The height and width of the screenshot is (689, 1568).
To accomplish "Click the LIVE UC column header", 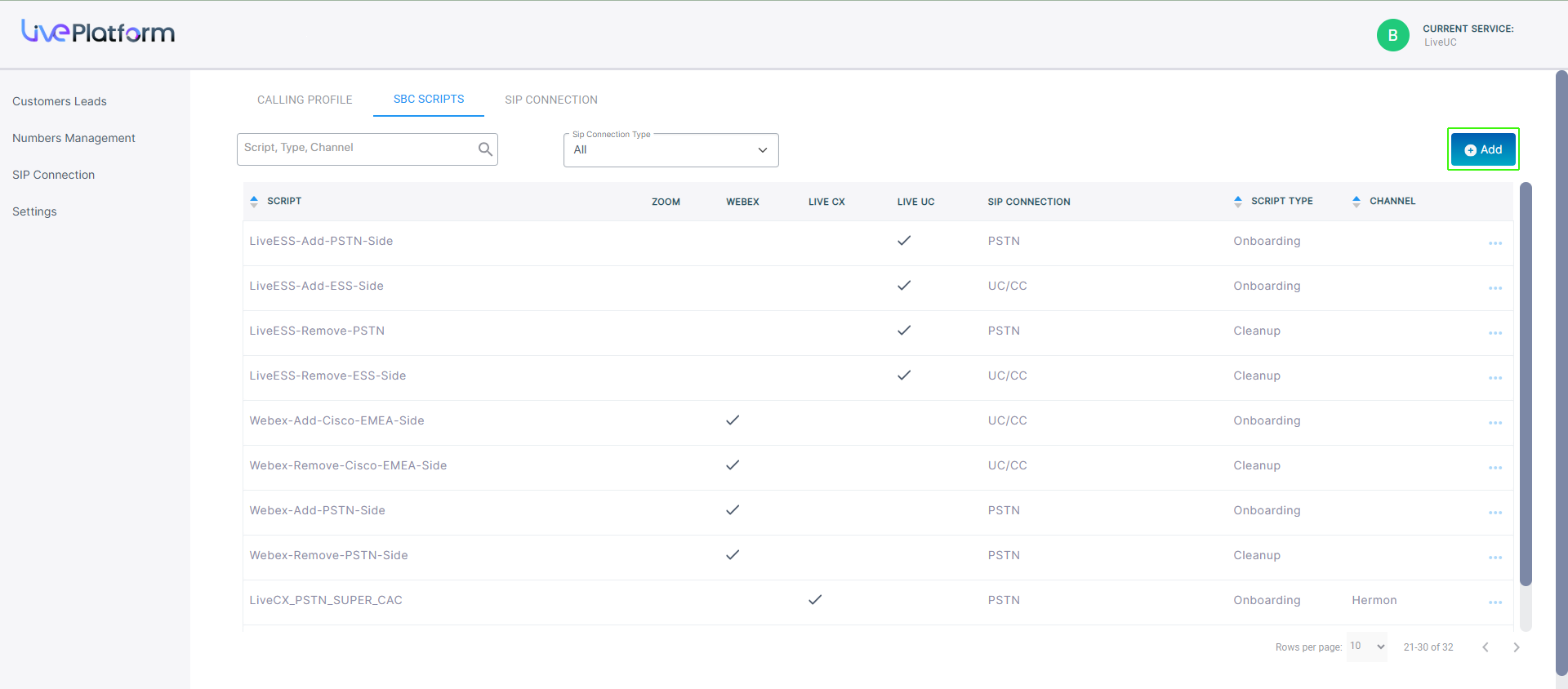I will pyautogui.click(x=915, y=202).
